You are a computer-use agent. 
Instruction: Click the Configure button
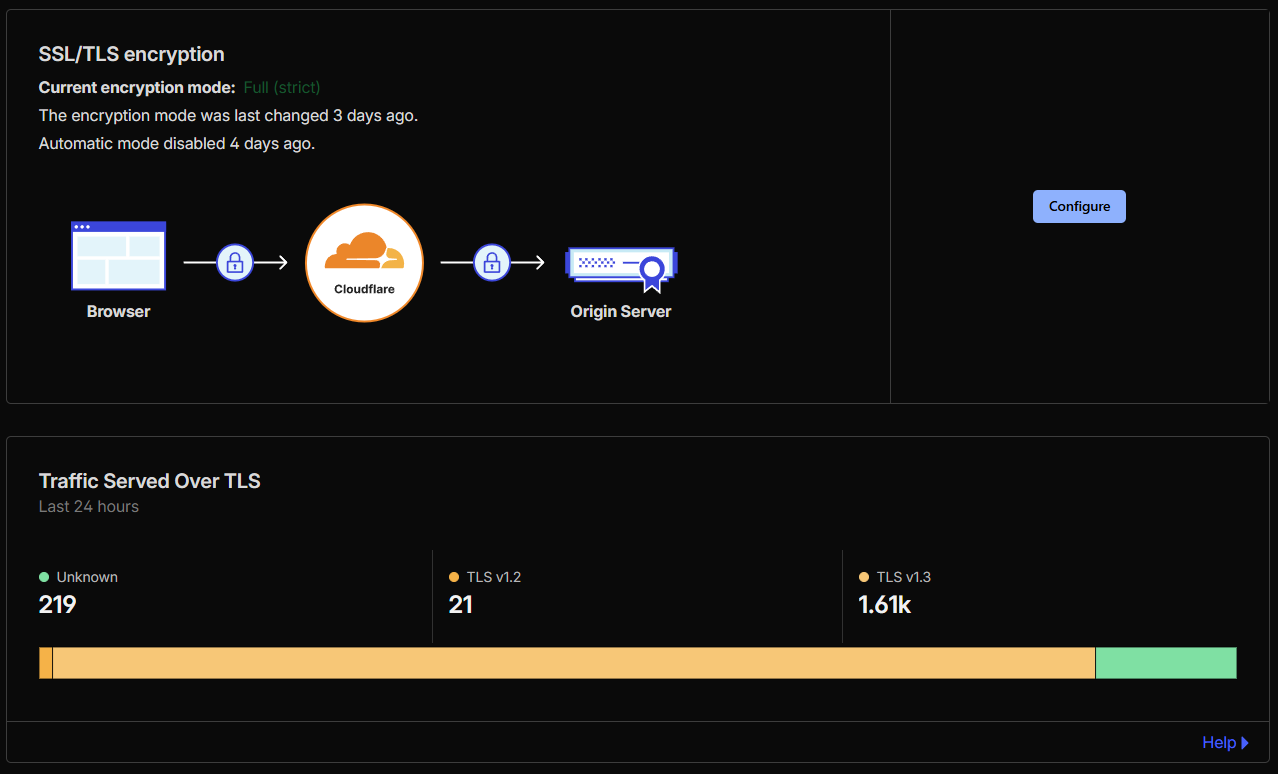(x=1079, y=206)
